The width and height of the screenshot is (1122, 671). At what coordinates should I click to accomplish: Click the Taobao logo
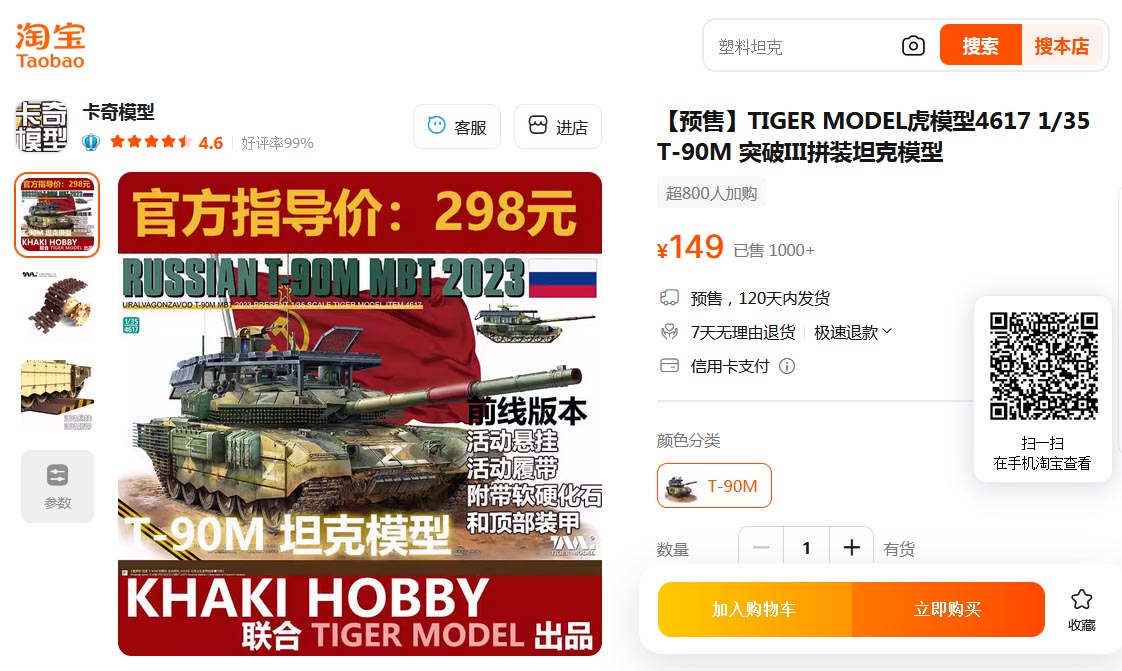50,46
